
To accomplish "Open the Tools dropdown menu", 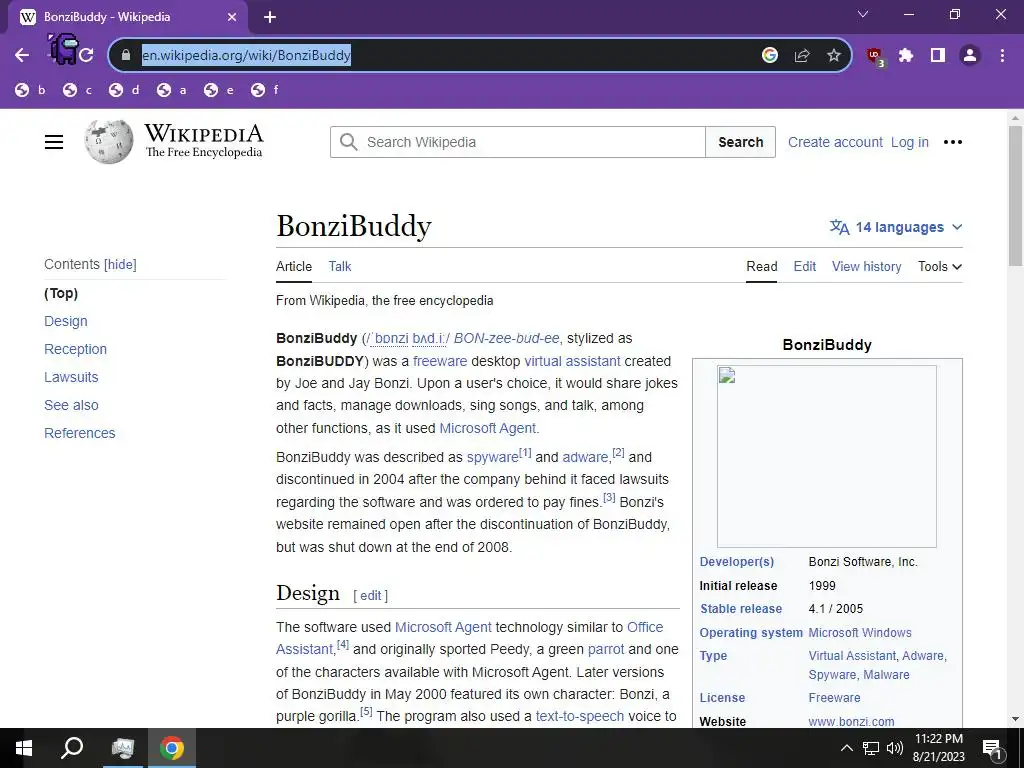I will (x=940, y=266).
